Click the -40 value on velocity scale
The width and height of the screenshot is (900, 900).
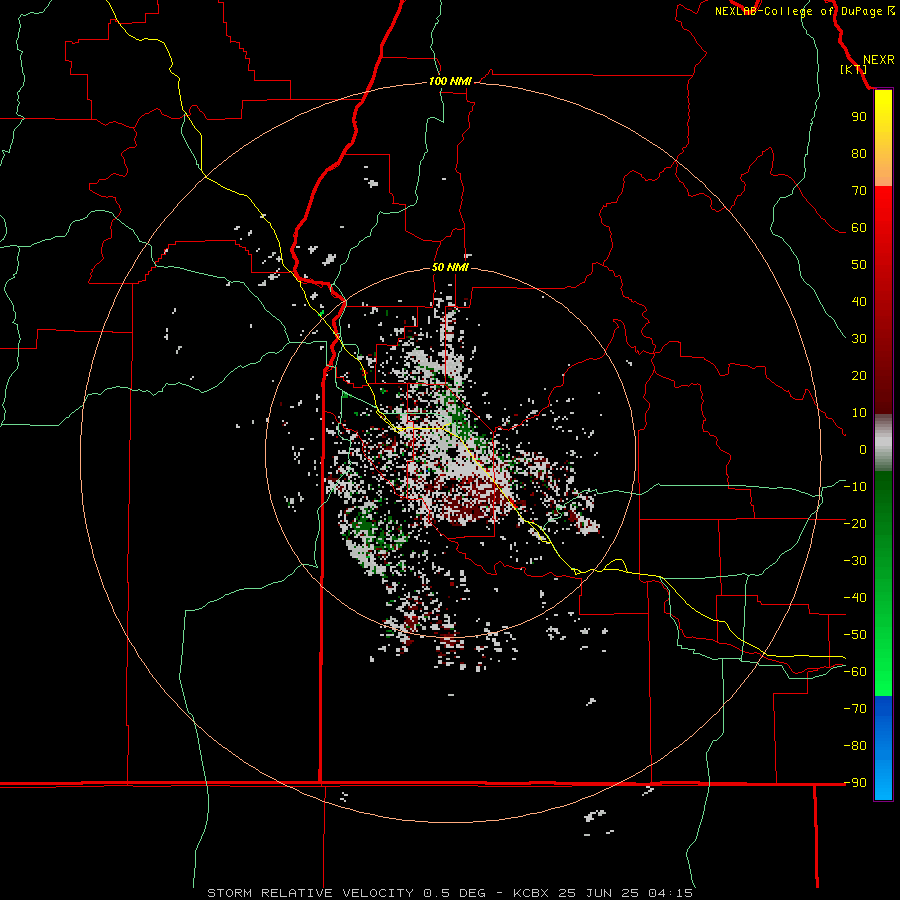pyautogui.click(x=855, y=598)
